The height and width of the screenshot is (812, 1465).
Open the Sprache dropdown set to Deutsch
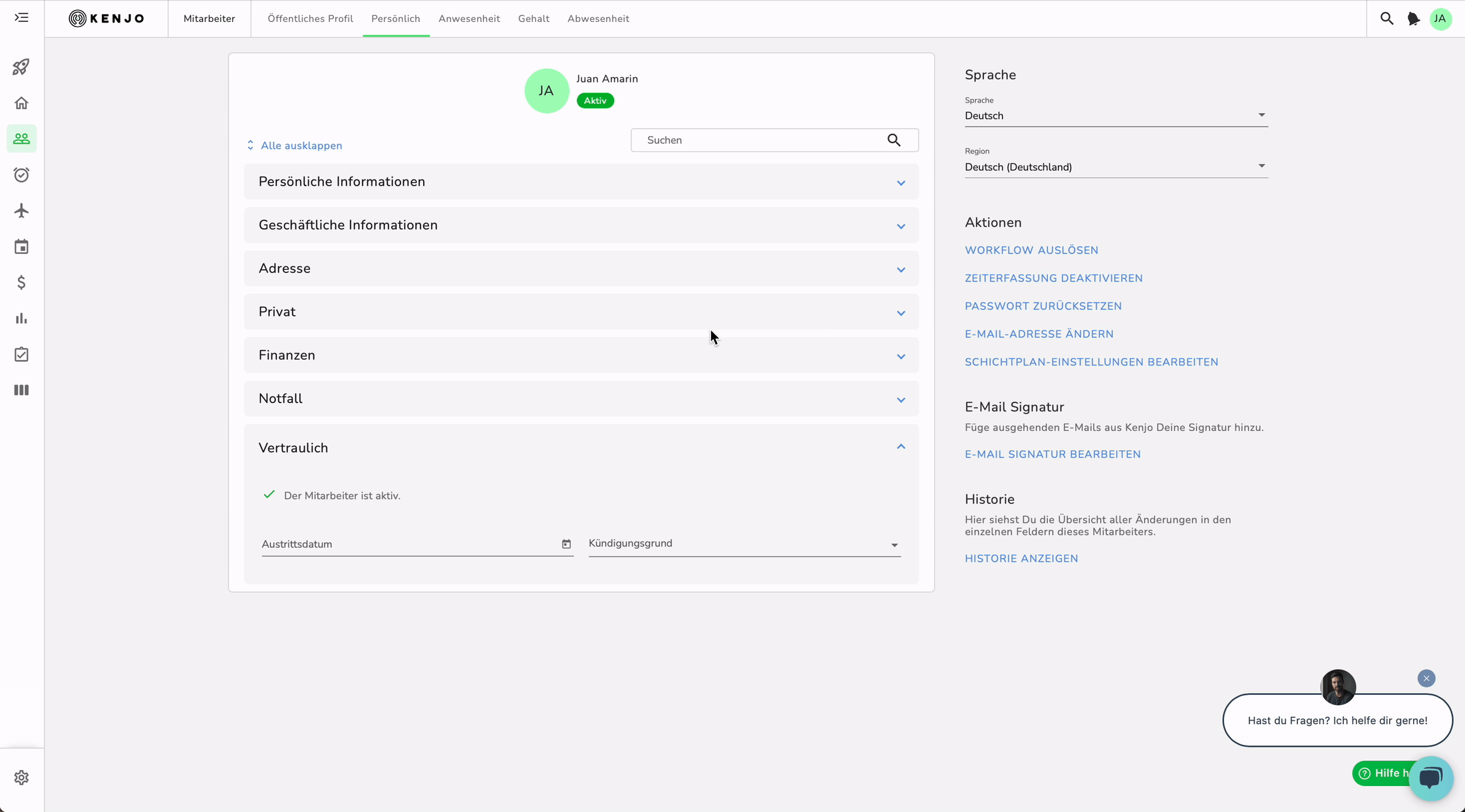(x=1115, y=116)
